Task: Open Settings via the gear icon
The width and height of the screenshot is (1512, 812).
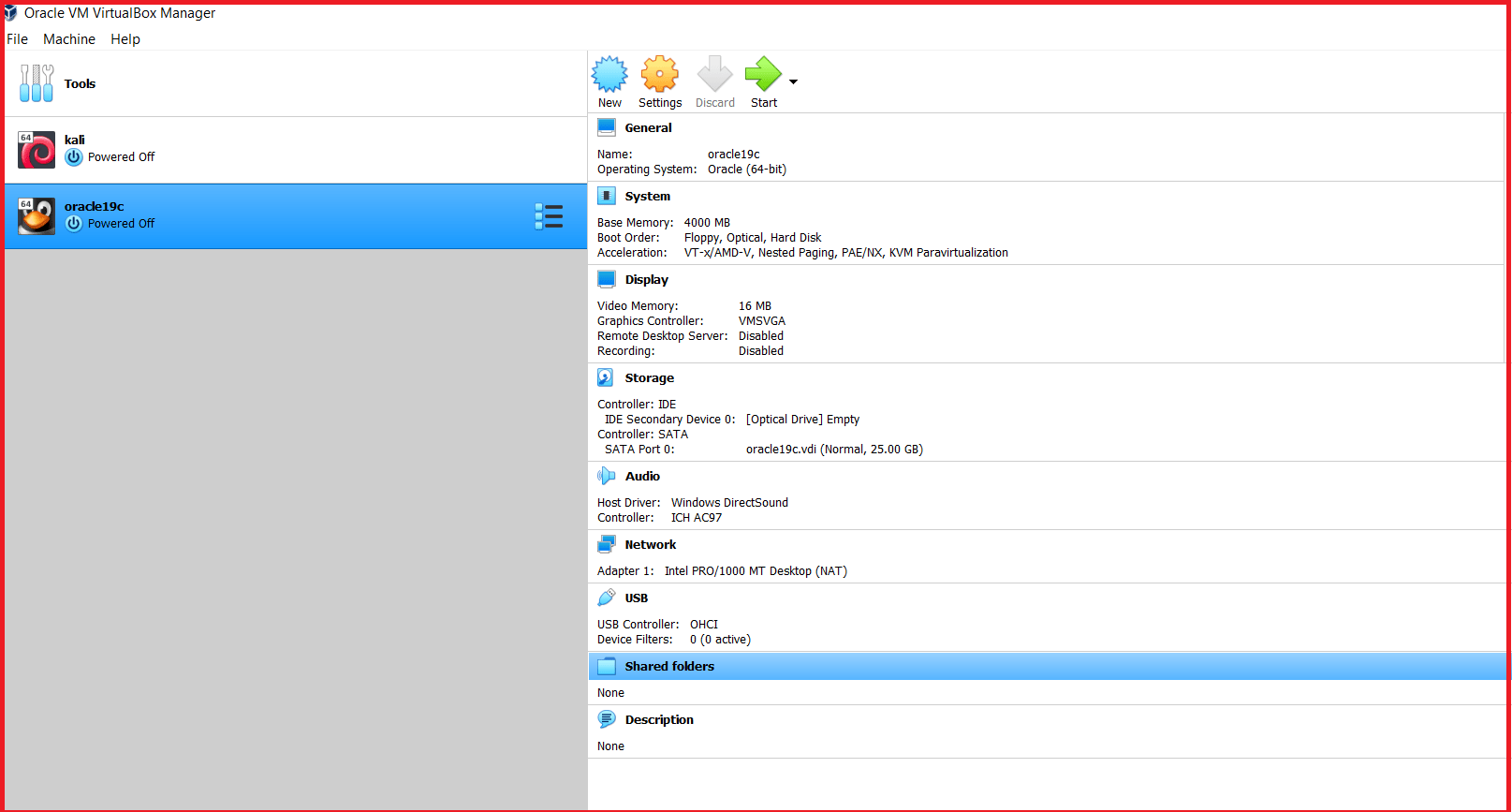Action: pyautogui.click(x=660, y=74)
